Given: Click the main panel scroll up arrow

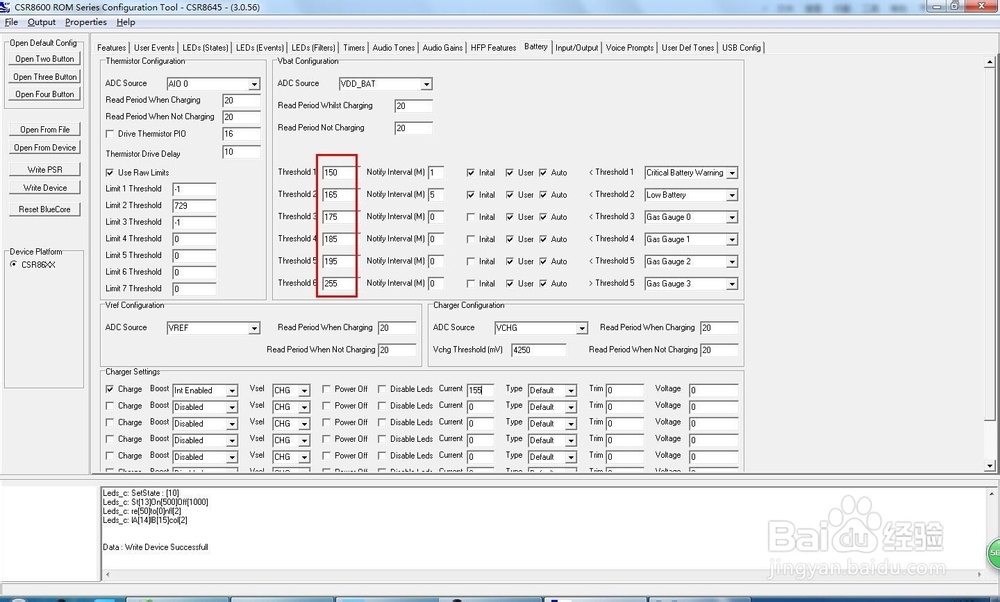Looking at the screenshot, I should point(990,62).
